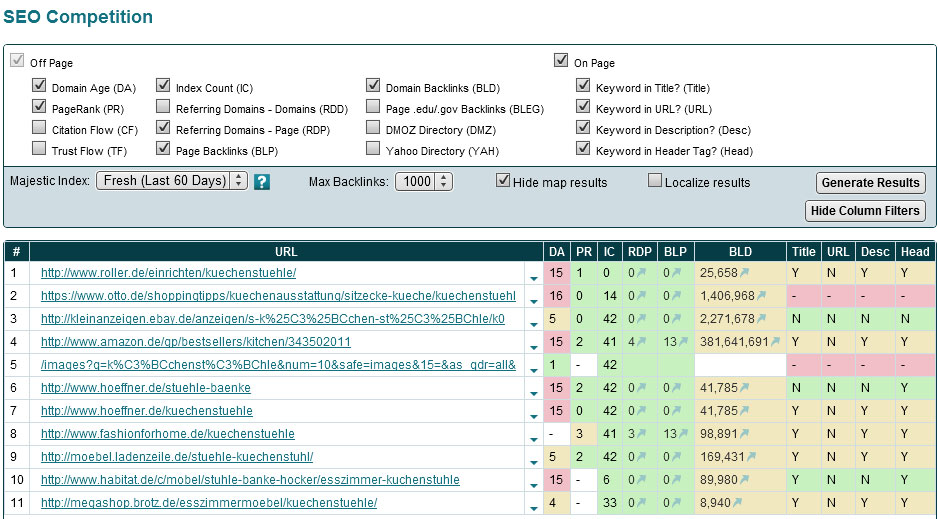Open BLD arrow icon next to 2,271,678
Screen dimensions: 938x519
click(762, 319)
